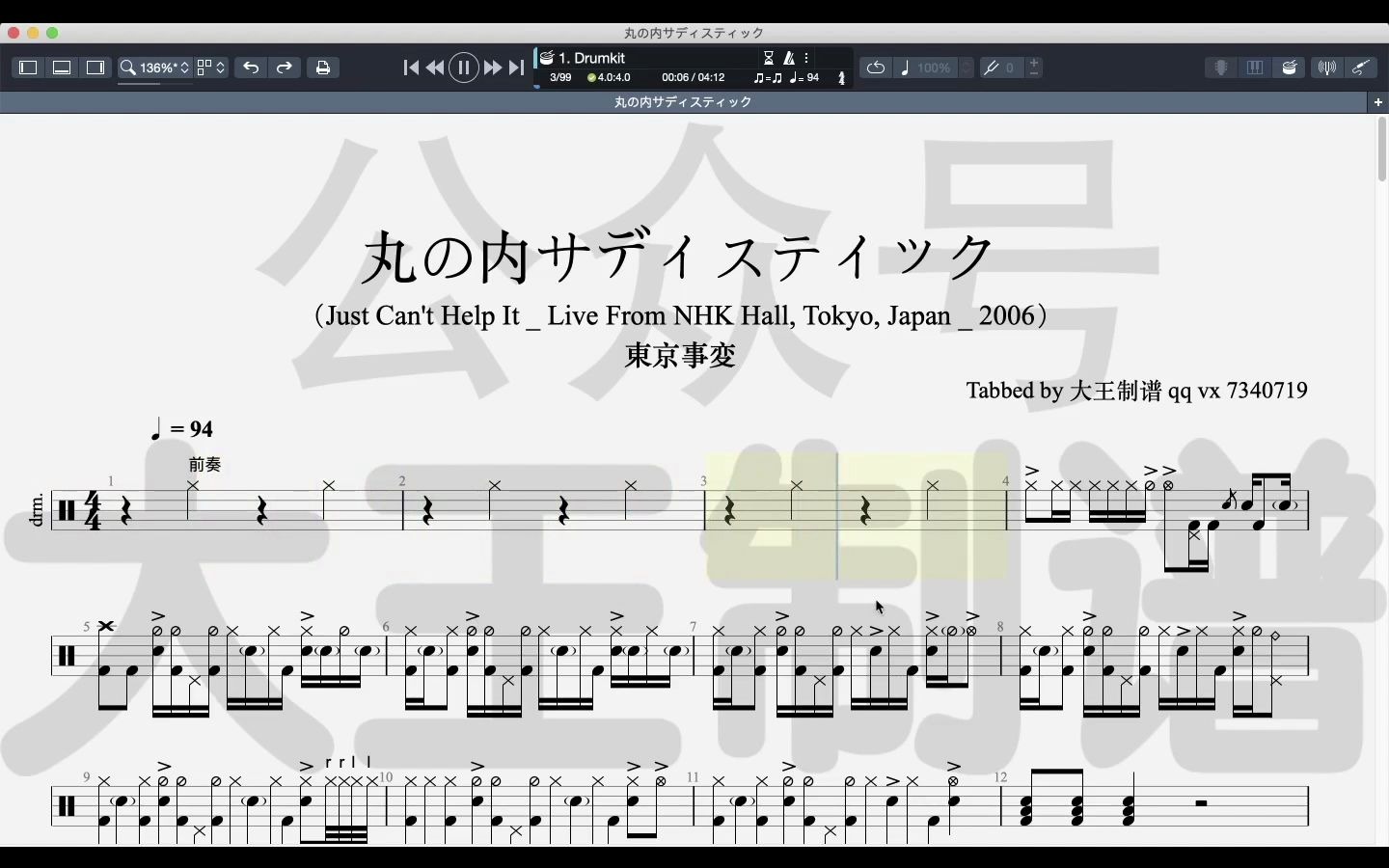Click the 4/4 time signature in bar 1
The height and width of the screenshot is (868, 1389).
(x=94, y=511)
